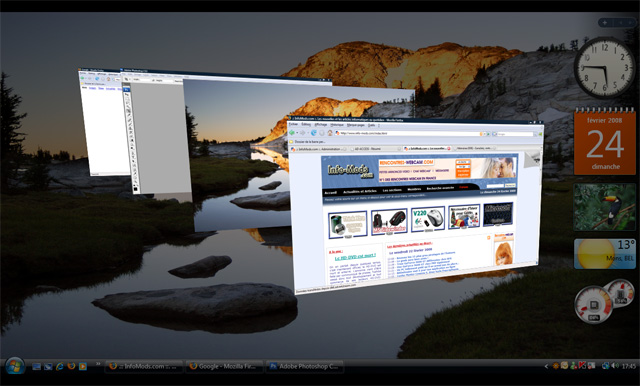Open Dossier de la barre personnelle bookmark folder

click(x=307, y=142)
